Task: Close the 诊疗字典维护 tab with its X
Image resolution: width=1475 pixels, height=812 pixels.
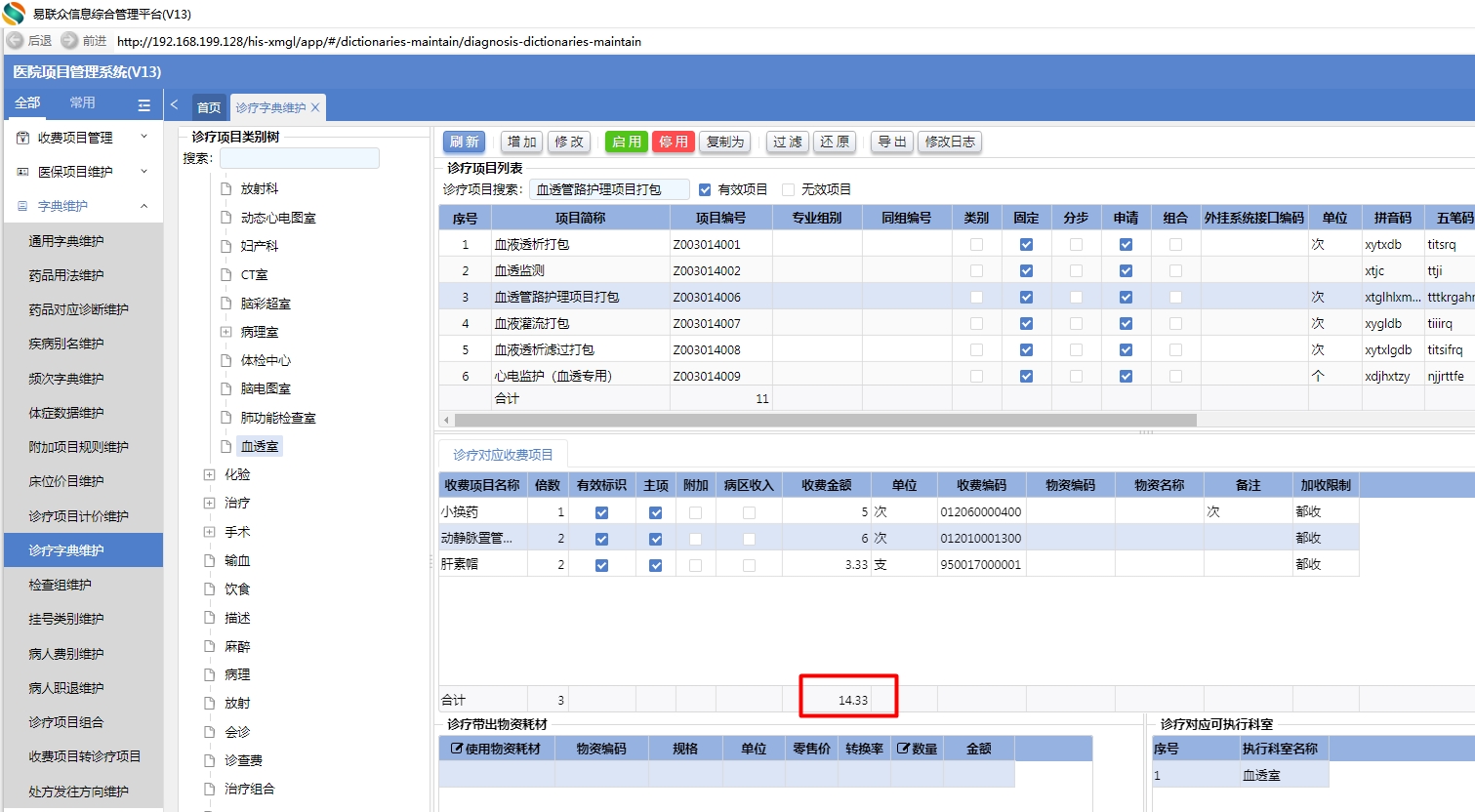Action: (315, 107)
